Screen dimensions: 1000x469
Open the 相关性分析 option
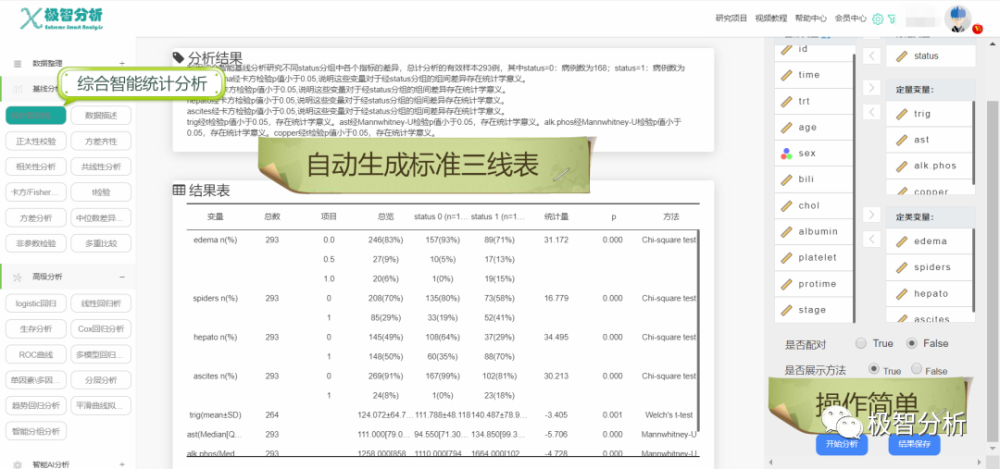pos(36,167)
